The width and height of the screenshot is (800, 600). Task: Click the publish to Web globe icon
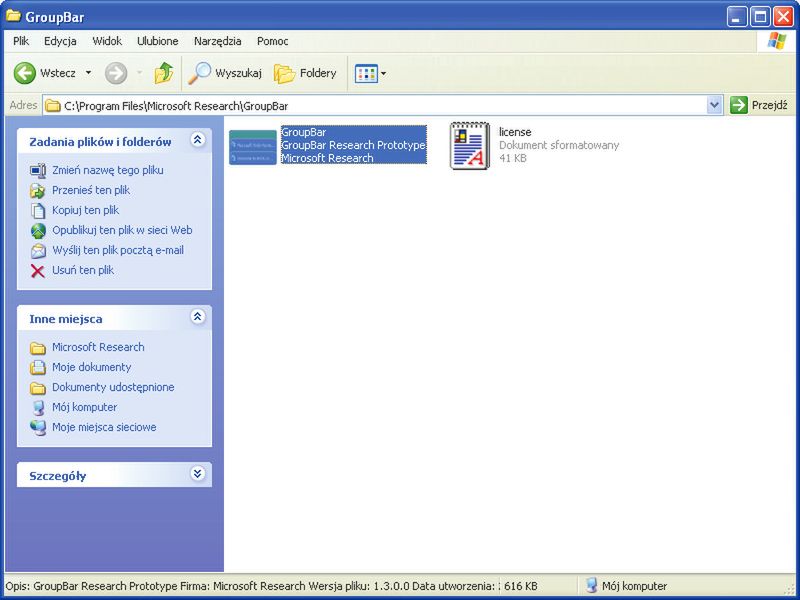[x=38, y=231]
